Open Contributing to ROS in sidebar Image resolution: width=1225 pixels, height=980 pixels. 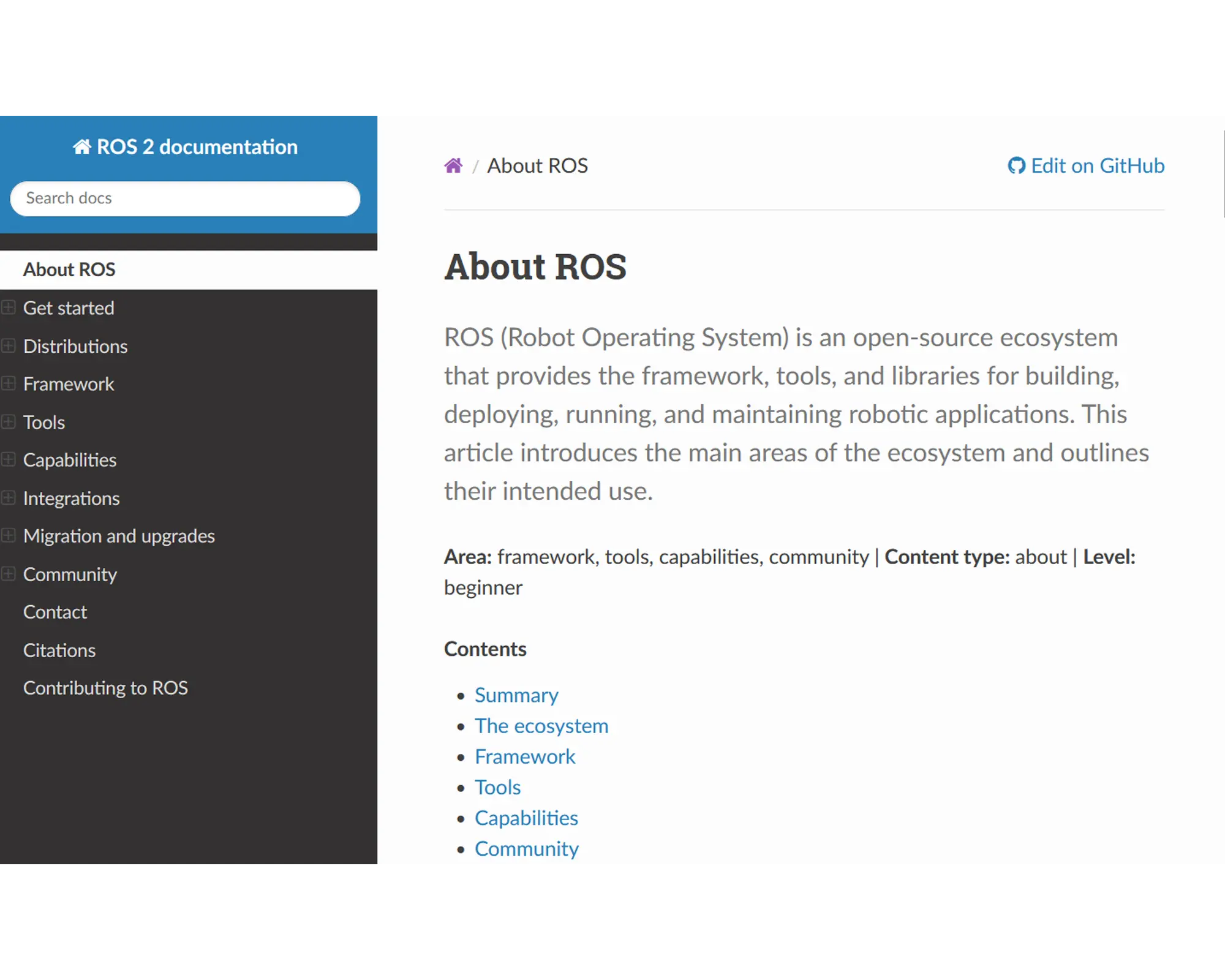click(105, 688)
